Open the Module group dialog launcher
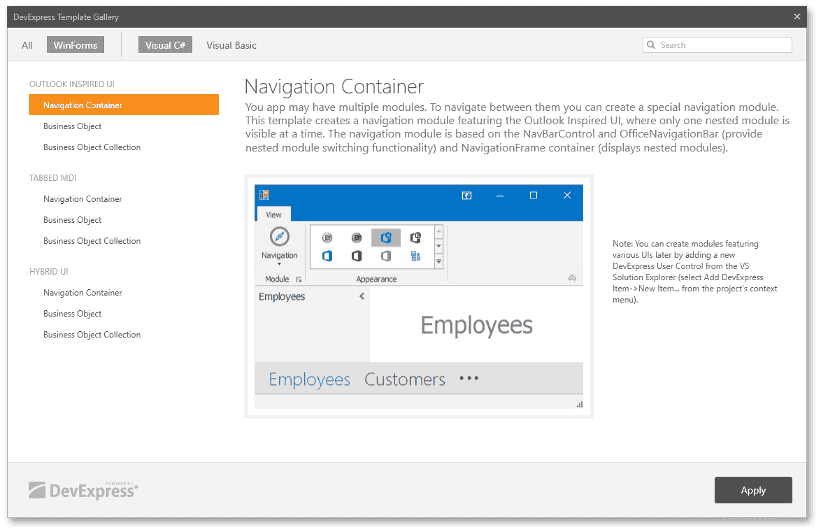 point(299,279)
